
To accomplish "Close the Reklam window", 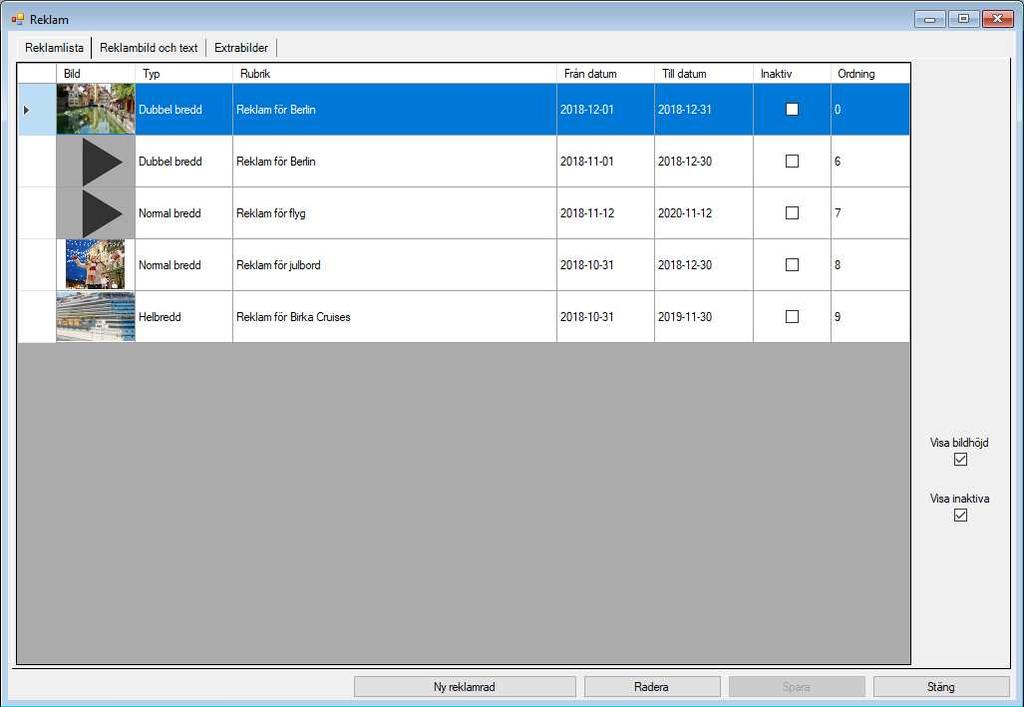I will tap(997, 19).
